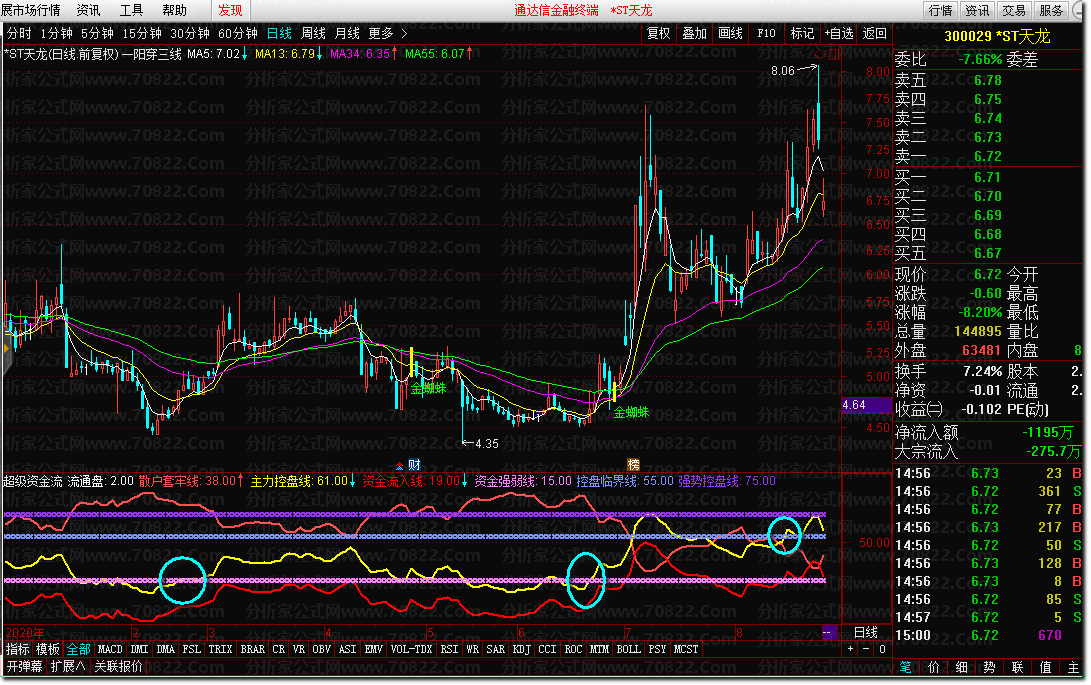Switch to BOLL indicator
This screenshot has height=685, width=1091.
(x=628, y=649)
